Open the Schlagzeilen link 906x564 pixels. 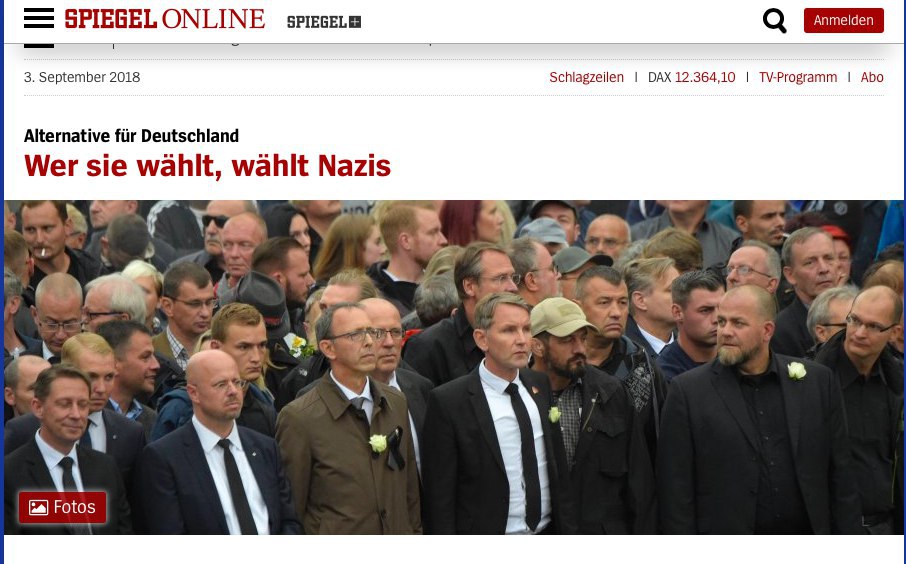click(586, 77)
